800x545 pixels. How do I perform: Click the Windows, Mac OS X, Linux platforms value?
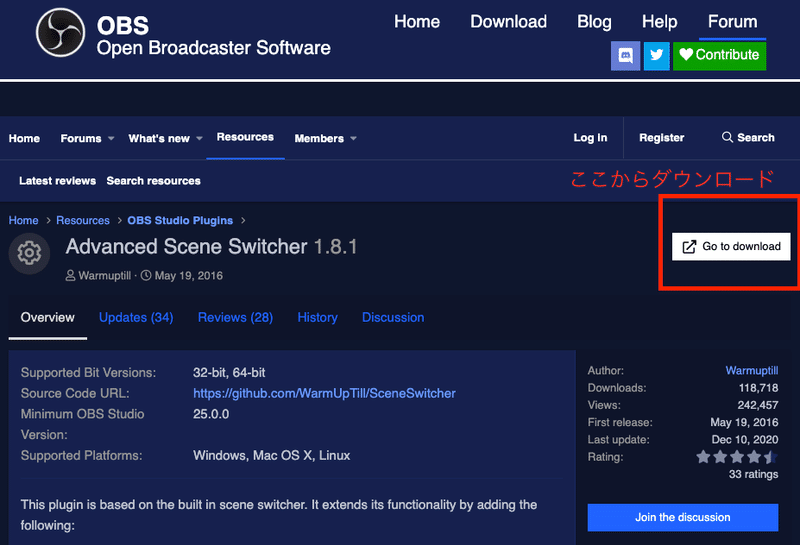pyautogui.click(x=271, y=455)
